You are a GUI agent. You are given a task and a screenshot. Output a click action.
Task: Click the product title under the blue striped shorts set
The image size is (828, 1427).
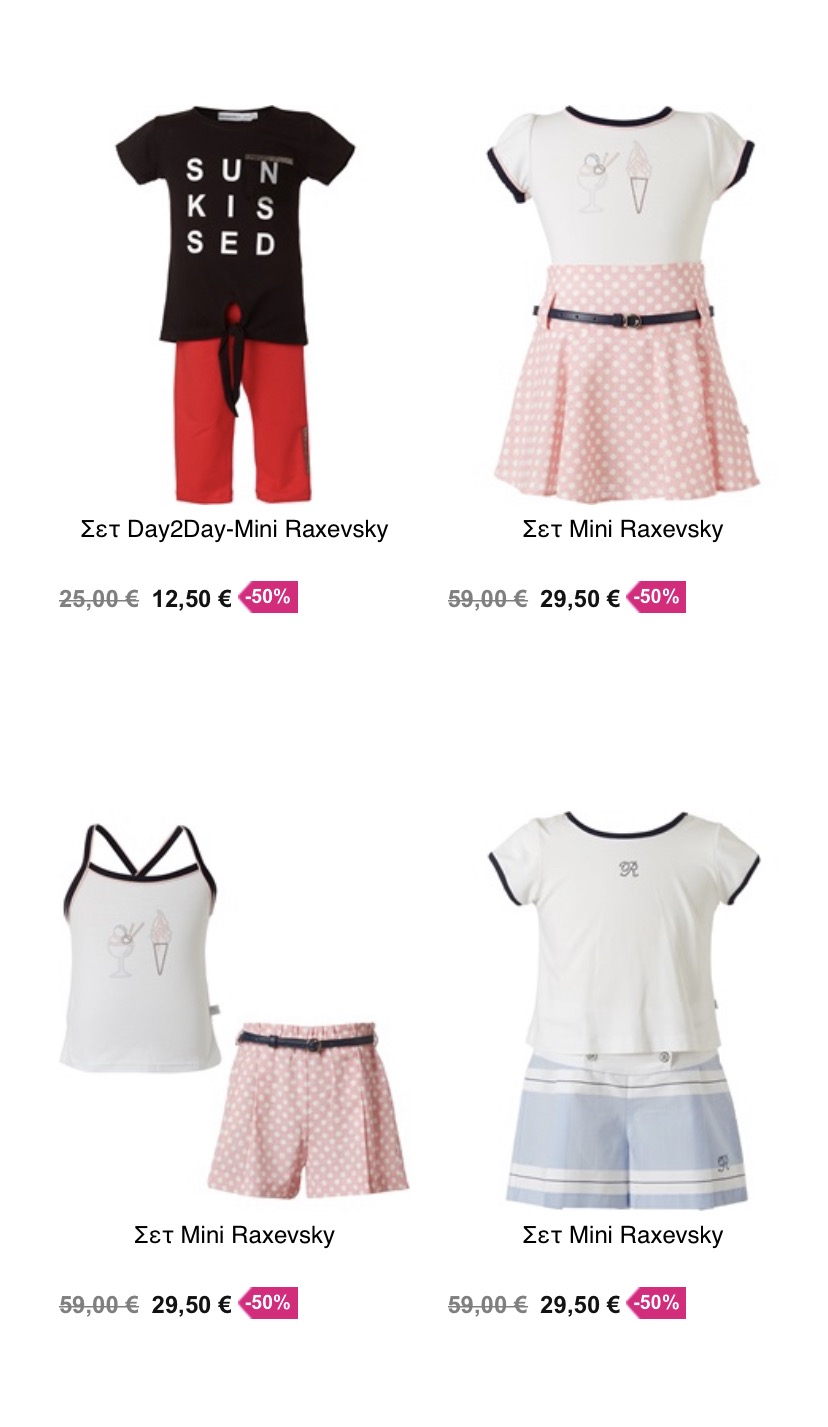tap(622, 1235)
